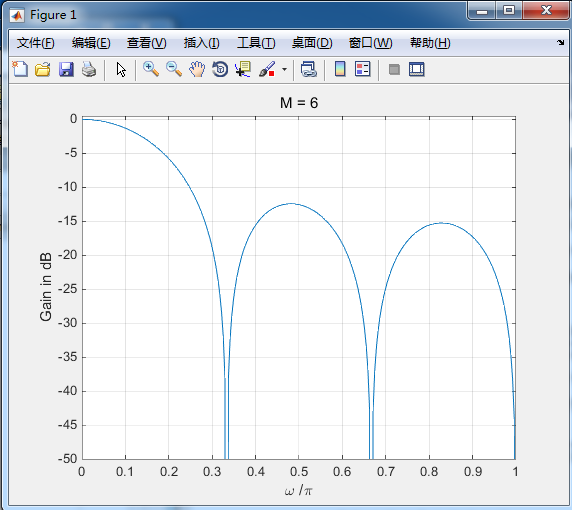Enable the Data Cursor tool
Screen dimensions: 572x510
pyautogui.click(x=243, y=69)
